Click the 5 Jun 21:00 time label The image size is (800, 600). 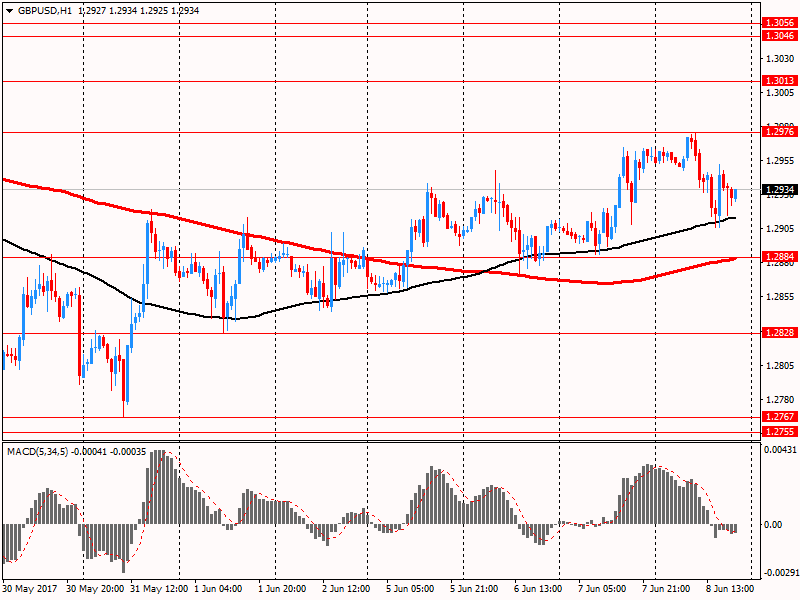[474, 589]
